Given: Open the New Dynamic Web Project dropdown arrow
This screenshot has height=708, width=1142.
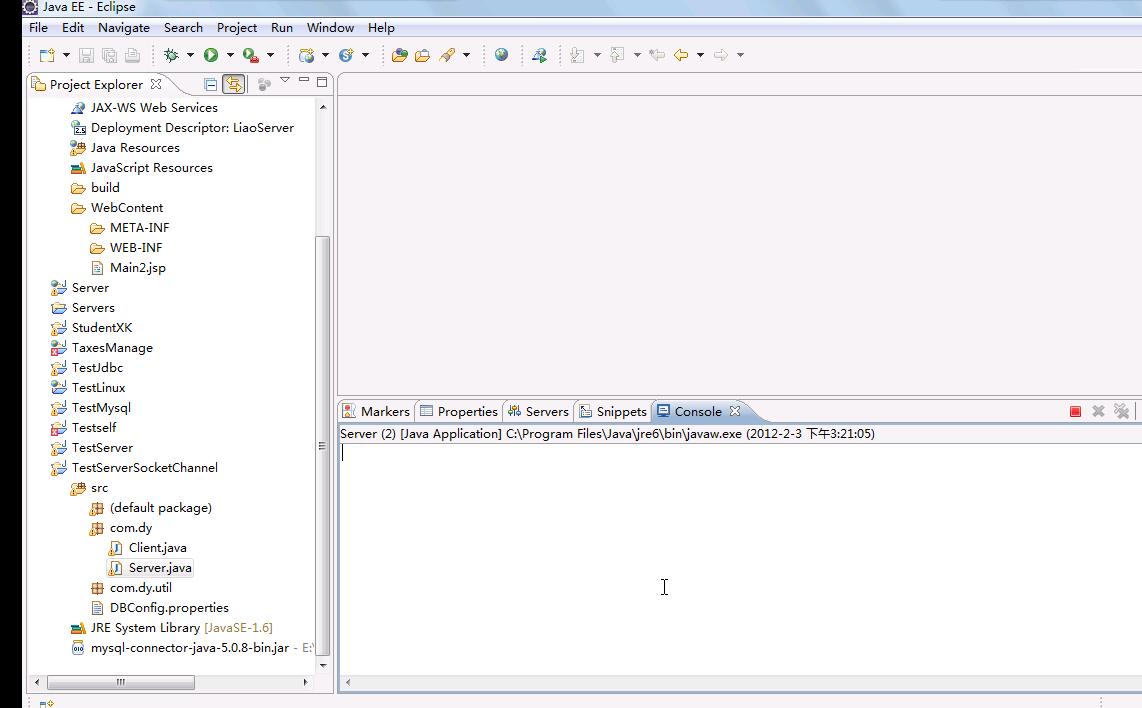Looking at the screenshot, I should [x=326, y=55].
